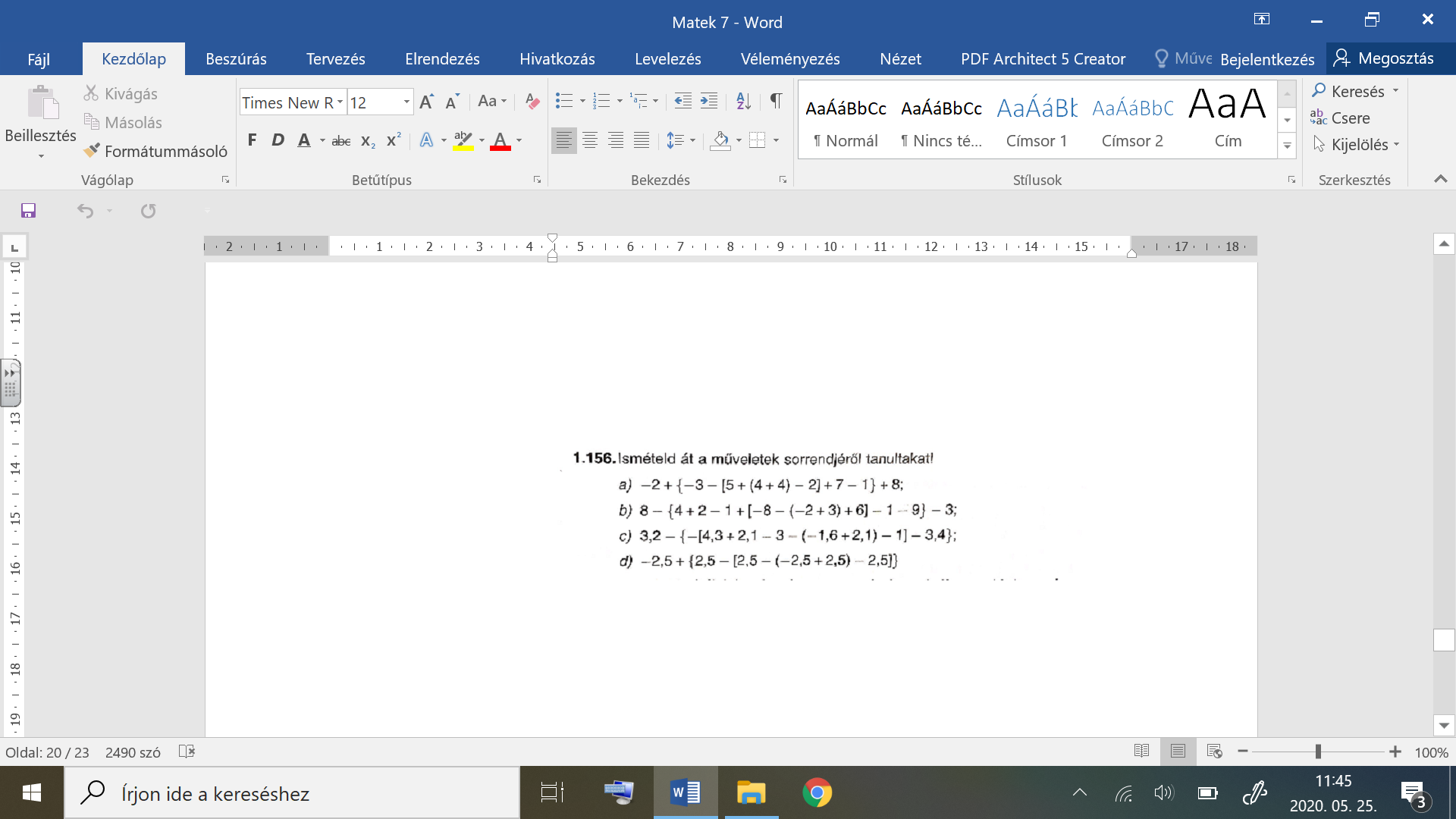This screenshot has height=819, width=1456.
Task: Click the Save floppy disk icon
Action: (x=28, y=211)
